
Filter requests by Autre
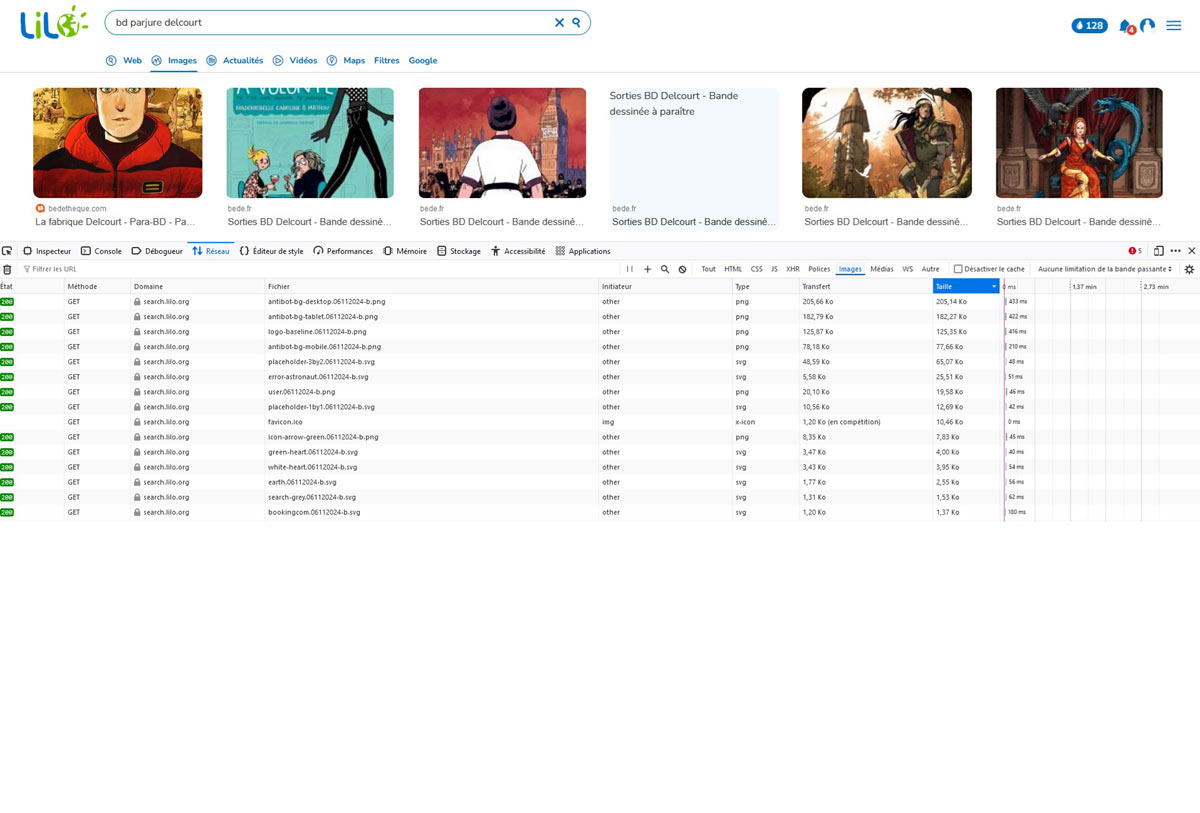click(x=931, y=269)
